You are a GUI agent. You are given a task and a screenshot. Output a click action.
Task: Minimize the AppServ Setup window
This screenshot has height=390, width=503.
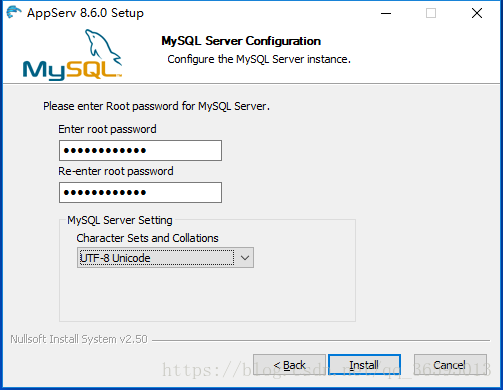point(386,13)
